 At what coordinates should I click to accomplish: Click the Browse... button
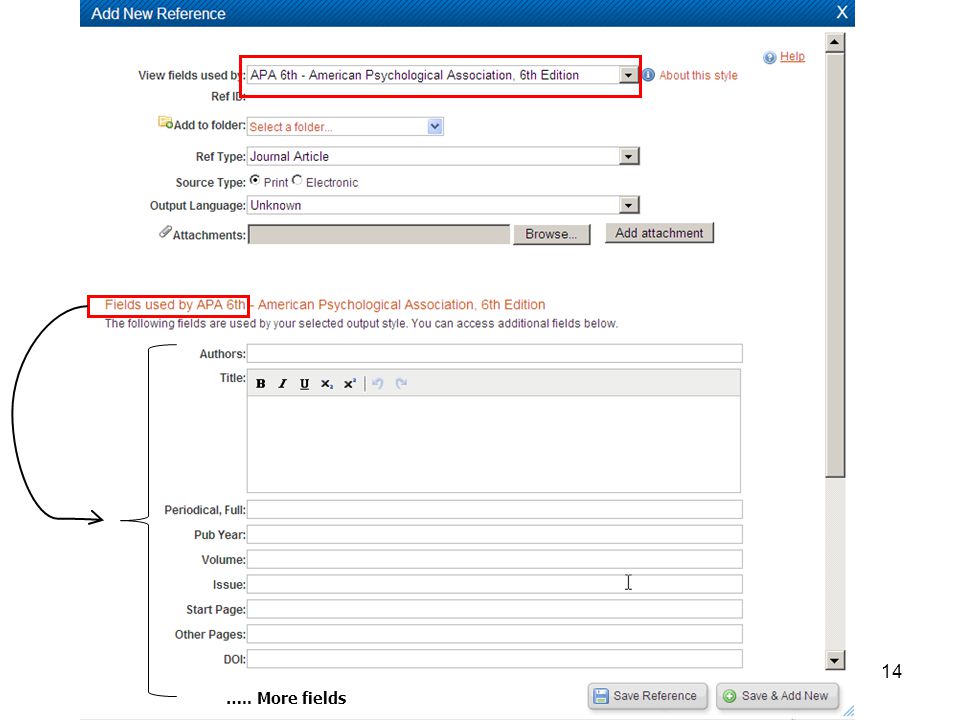551,234
